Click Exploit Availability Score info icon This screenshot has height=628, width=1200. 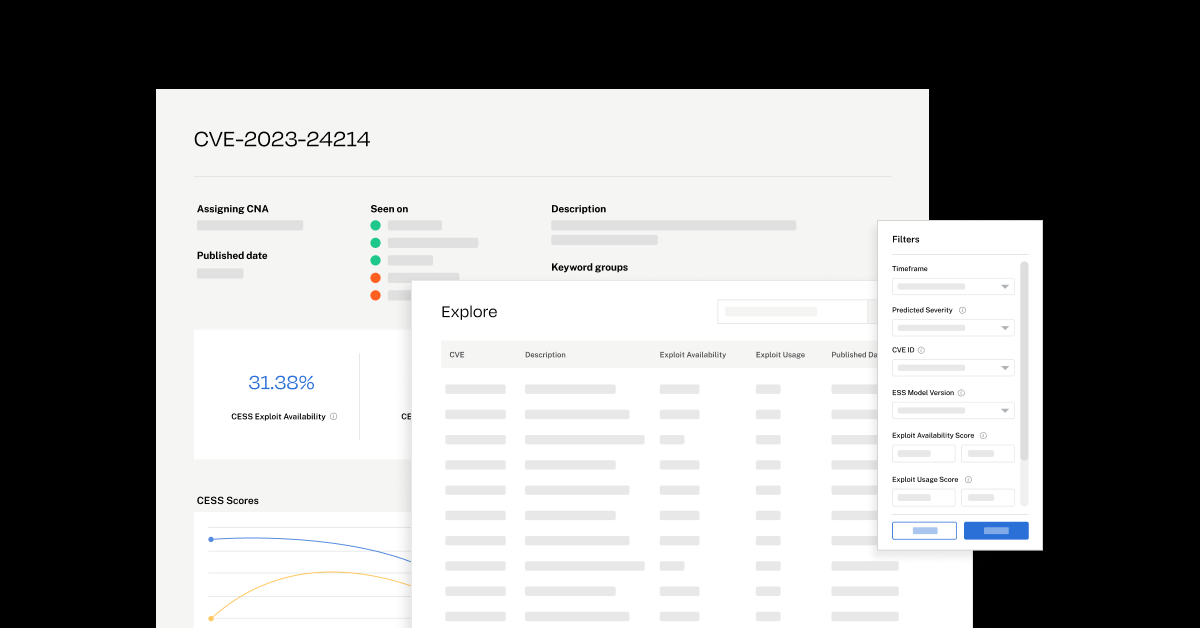pos(984,436)
